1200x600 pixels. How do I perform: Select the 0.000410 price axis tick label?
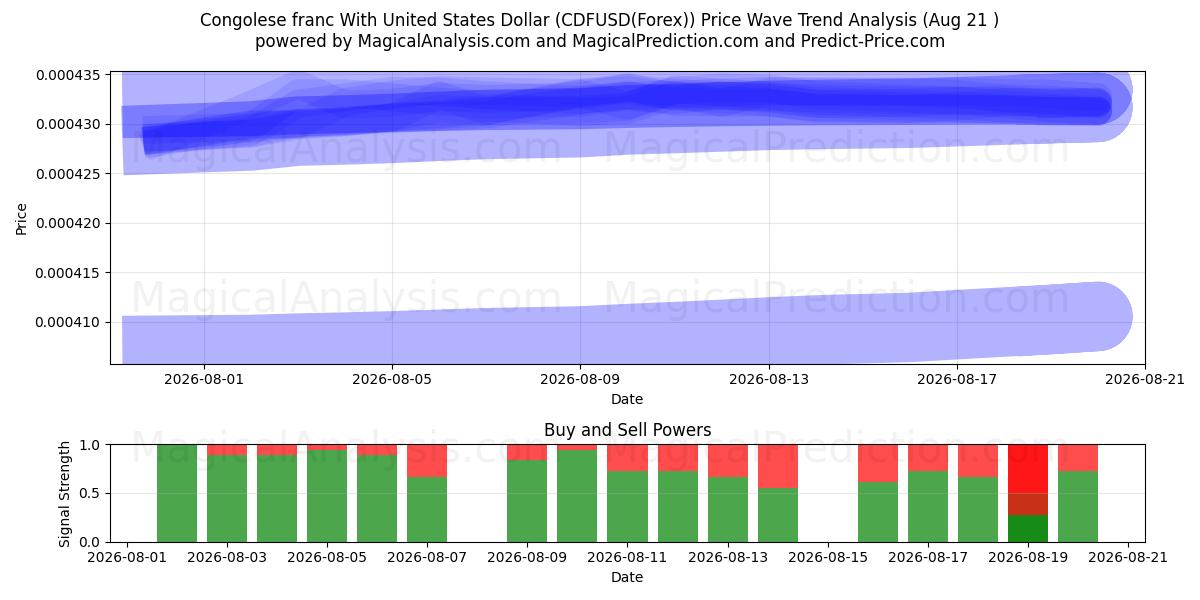click(68, 322)
